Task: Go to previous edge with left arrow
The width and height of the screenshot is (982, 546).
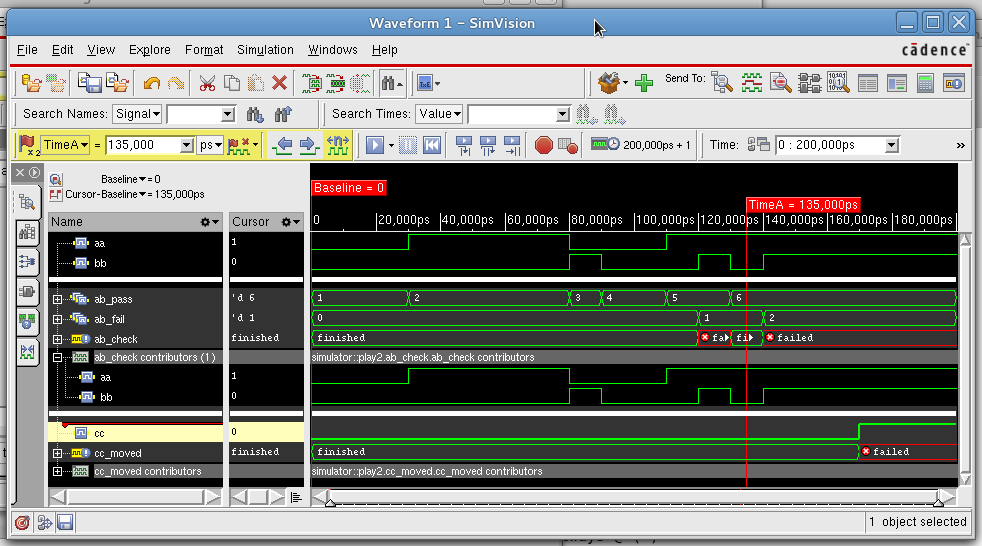Action: point(283,145)
